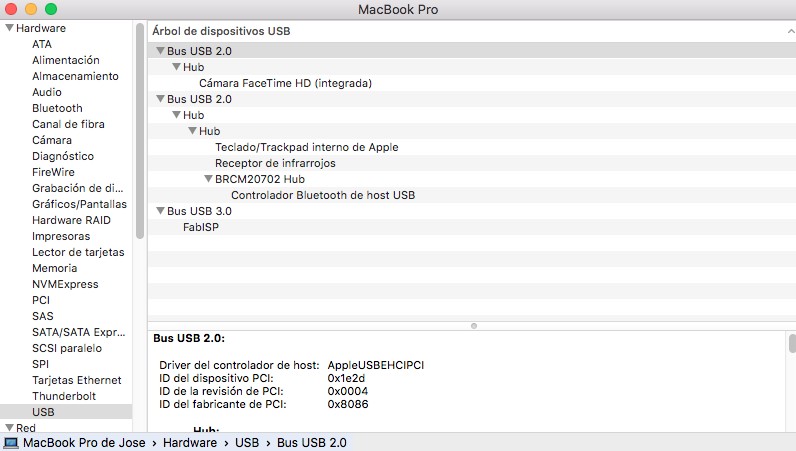Collapse the first Bus USB 2.0 tree
The width and height of the screenshot is (796, 451).
point(160,51)
